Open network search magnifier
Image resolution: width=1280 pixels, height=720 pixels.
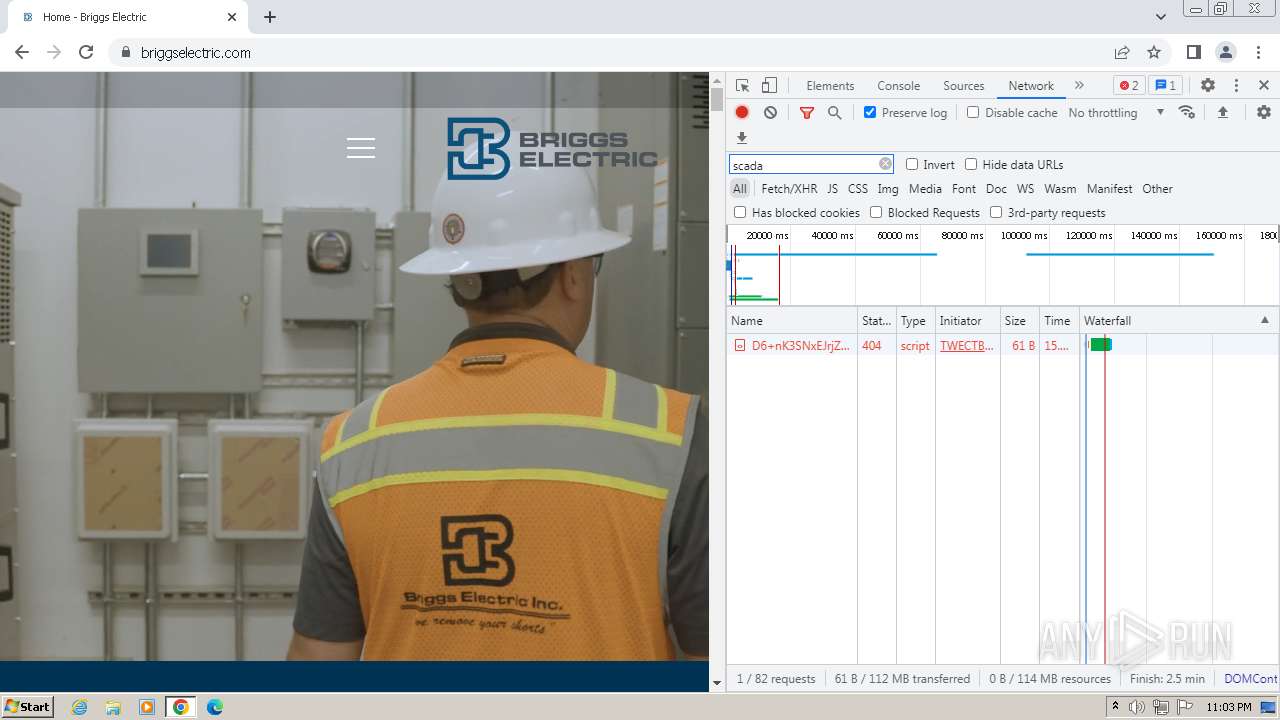point(834,113)
